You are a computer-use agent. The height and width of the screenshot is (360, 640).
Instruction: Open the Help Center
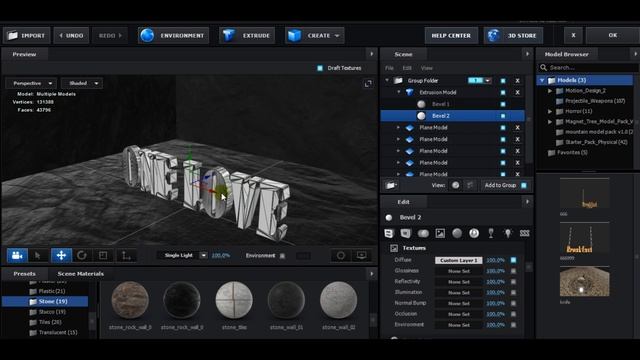[x=451, y=36]
